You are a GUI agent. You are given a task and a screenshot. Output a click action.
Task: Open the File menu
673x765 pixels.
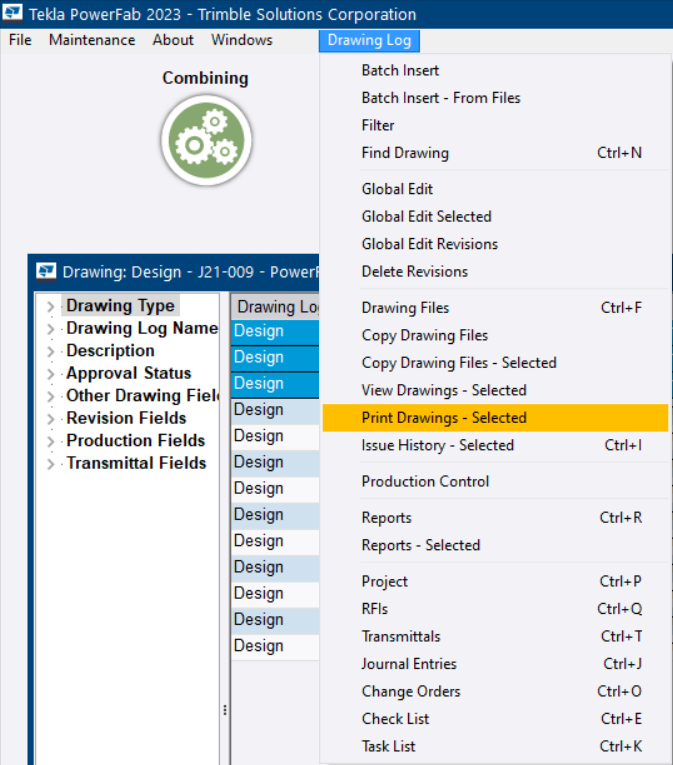pos(20,40)
